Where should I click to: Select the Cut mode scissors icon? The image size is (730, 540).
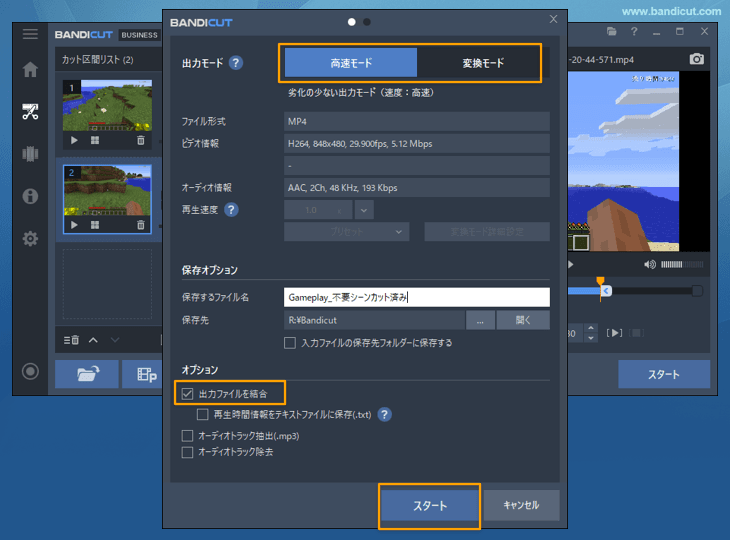click(30, 112)
